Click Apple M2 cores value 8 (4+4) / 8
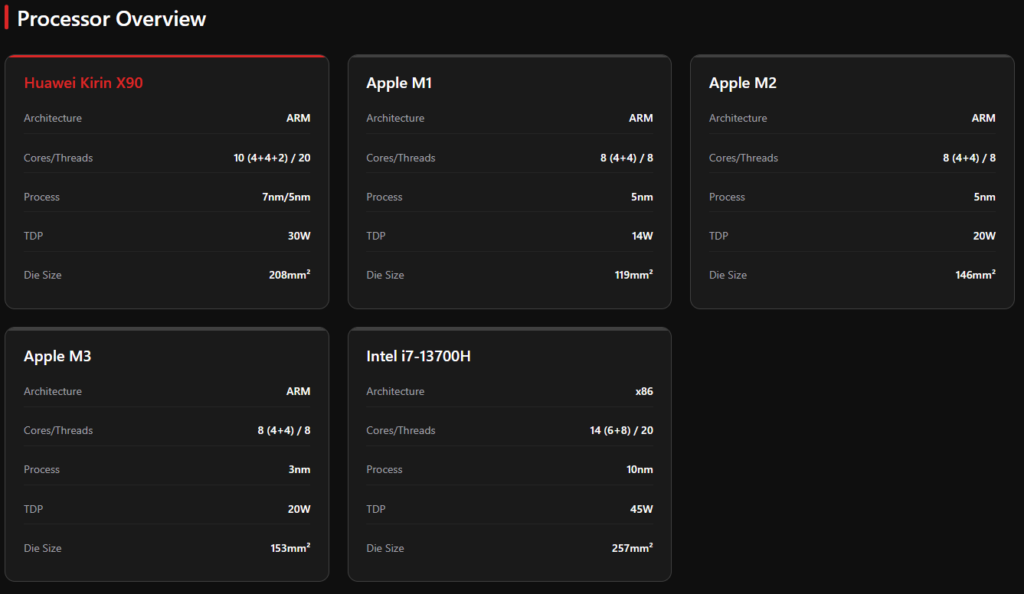Screen dimensions: 1024x594 [x=969, y=158]
